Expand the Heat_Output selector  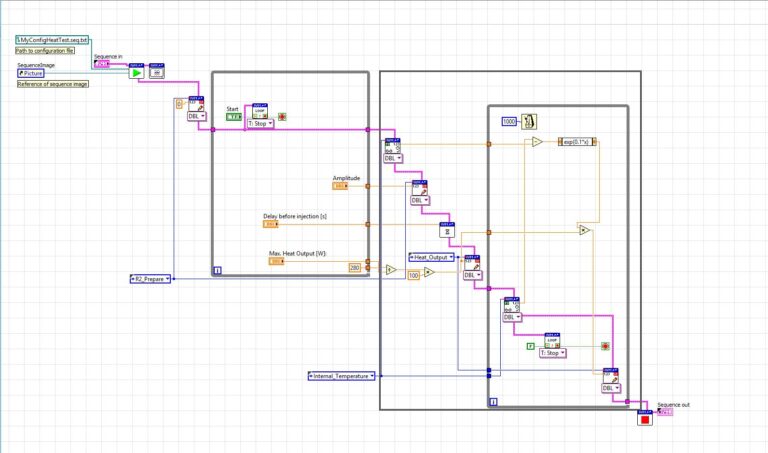coord(432,257)
